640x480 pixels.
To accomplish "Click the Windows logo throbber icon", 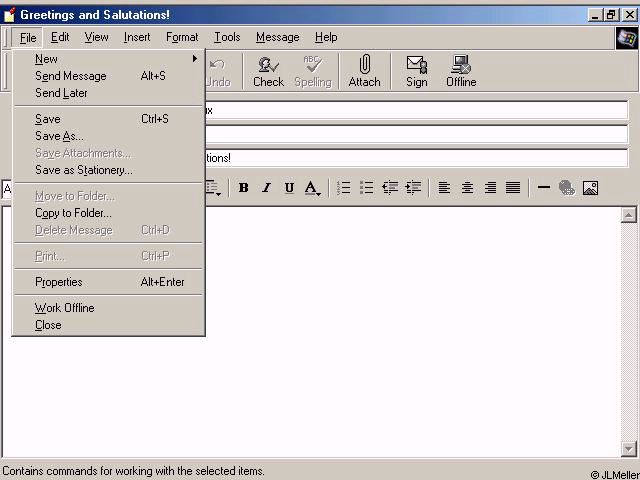I will point(627,38).
